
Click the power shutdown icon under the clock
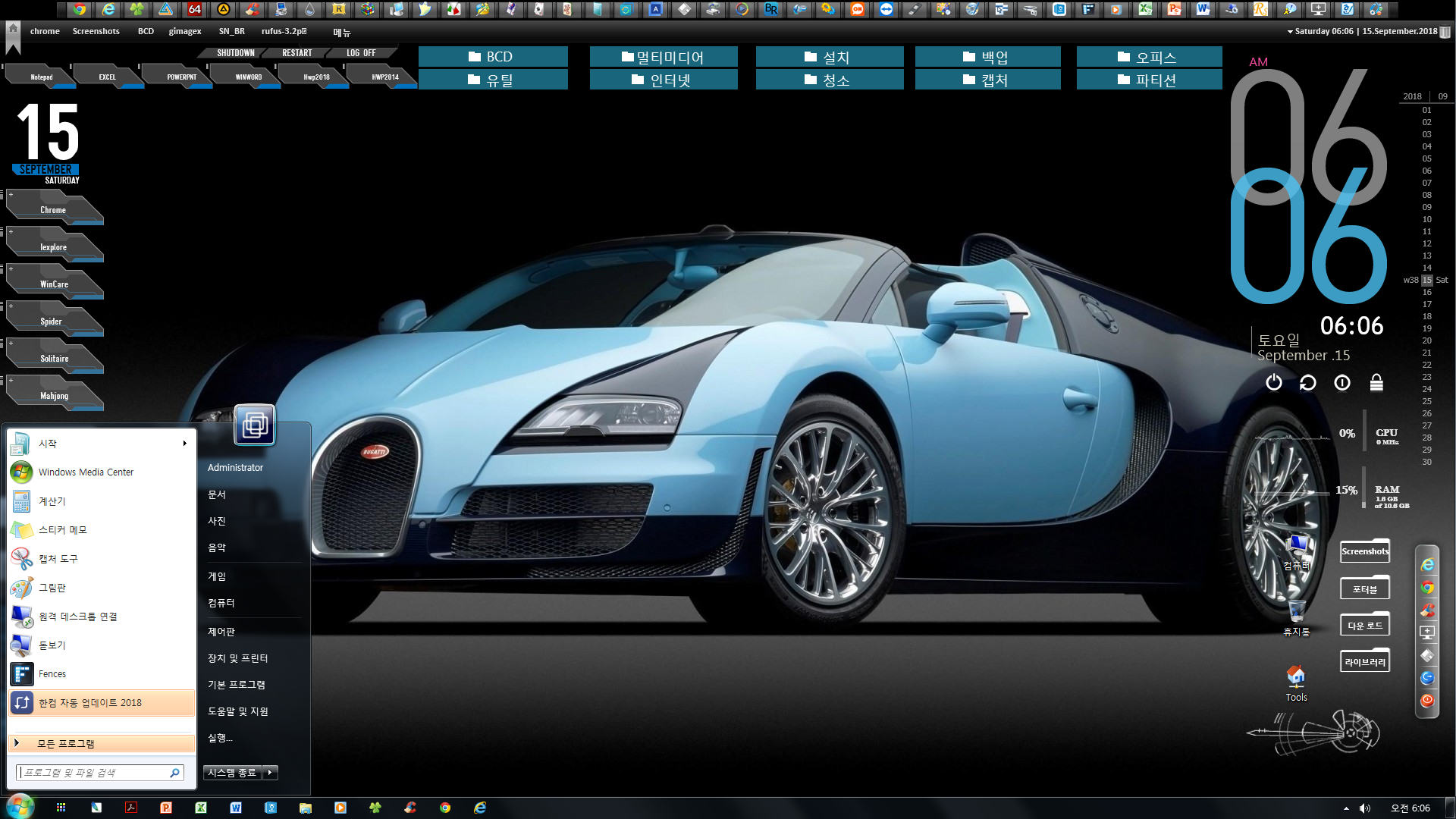[1274, 383]
